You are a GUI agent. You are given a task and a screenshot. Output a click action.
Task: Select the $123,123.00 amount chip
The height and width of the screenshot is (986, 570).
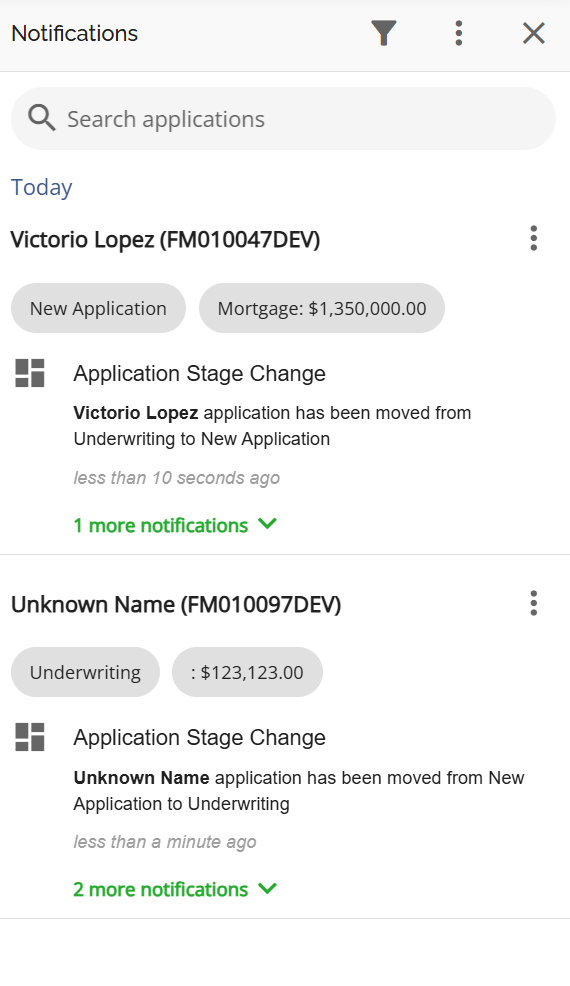point(247,672)
